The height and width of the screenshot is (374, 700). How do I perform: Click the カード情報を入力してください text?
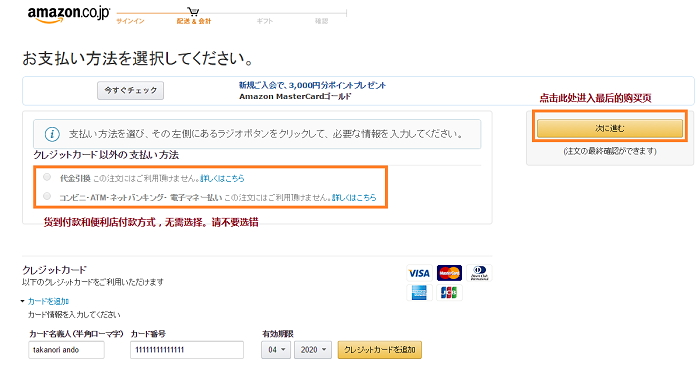(x=74, y=315)
